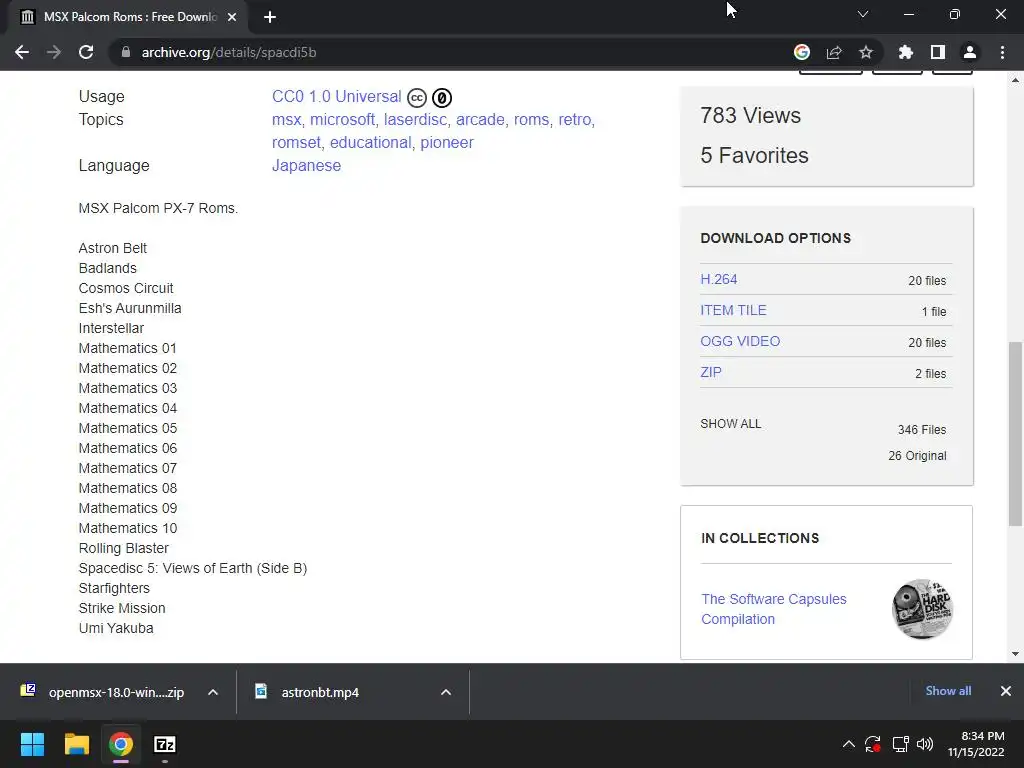Click the Chrome taskbar icon
The image size is (1024, 768).
click(x=121, y=744)
